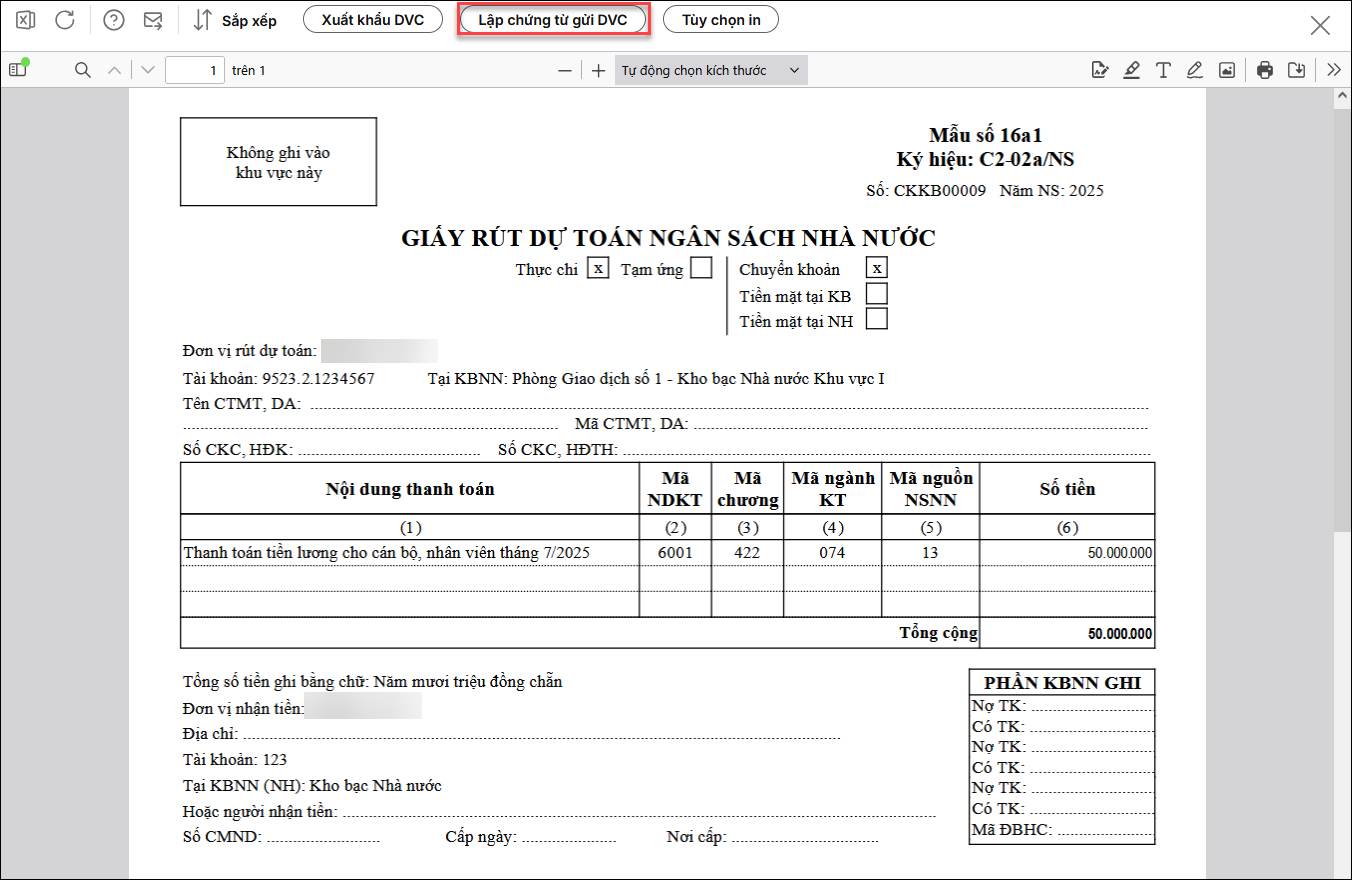Open the find in document search
1352x880 pixels.
[x=83, y=70]
